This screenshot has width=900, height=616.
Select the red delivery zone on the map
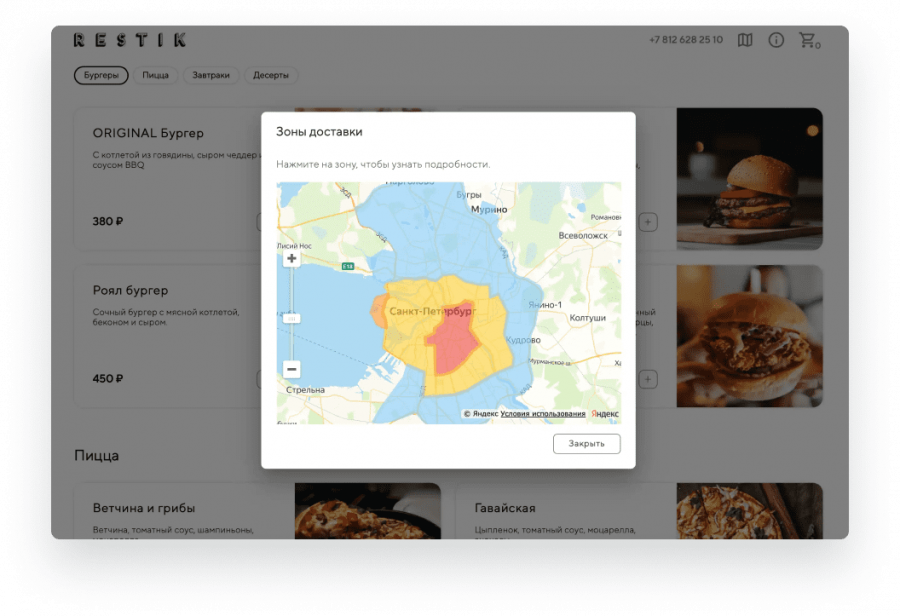pyautogui.click(x=453, y=342)
